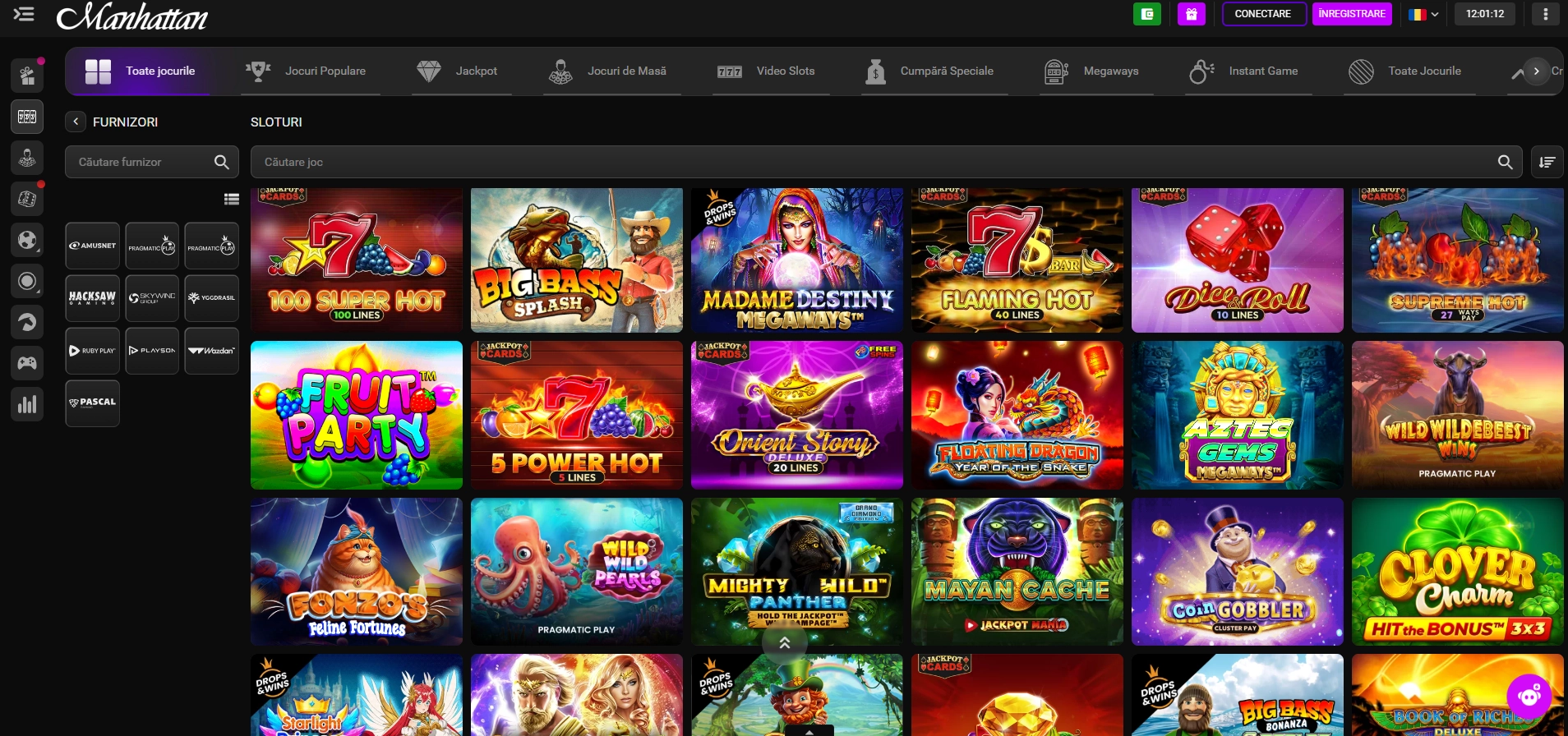Open the Big Bass Splash game
1568x736 pixels.
point(577,260)
